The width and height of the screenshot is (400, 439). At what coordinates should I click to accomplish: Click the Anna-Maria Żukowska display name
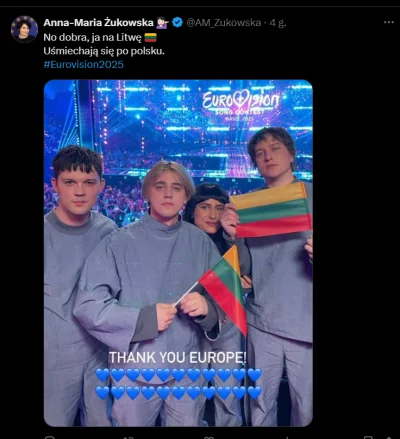(98, 22)
